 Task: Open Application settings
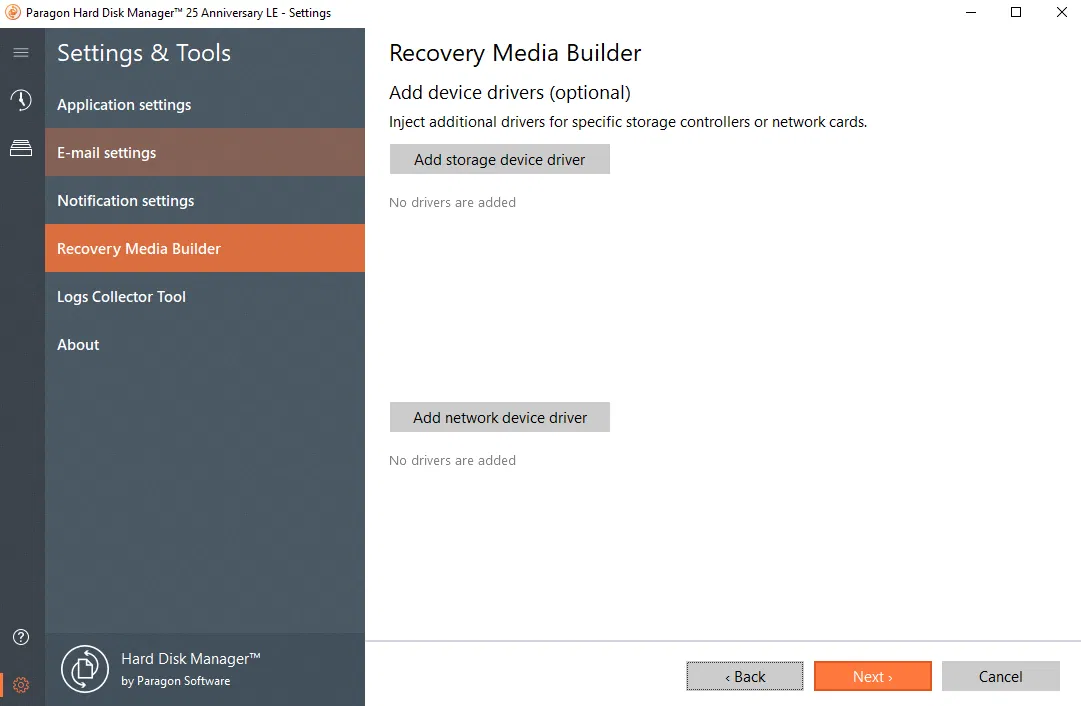[x=205, y=104]
